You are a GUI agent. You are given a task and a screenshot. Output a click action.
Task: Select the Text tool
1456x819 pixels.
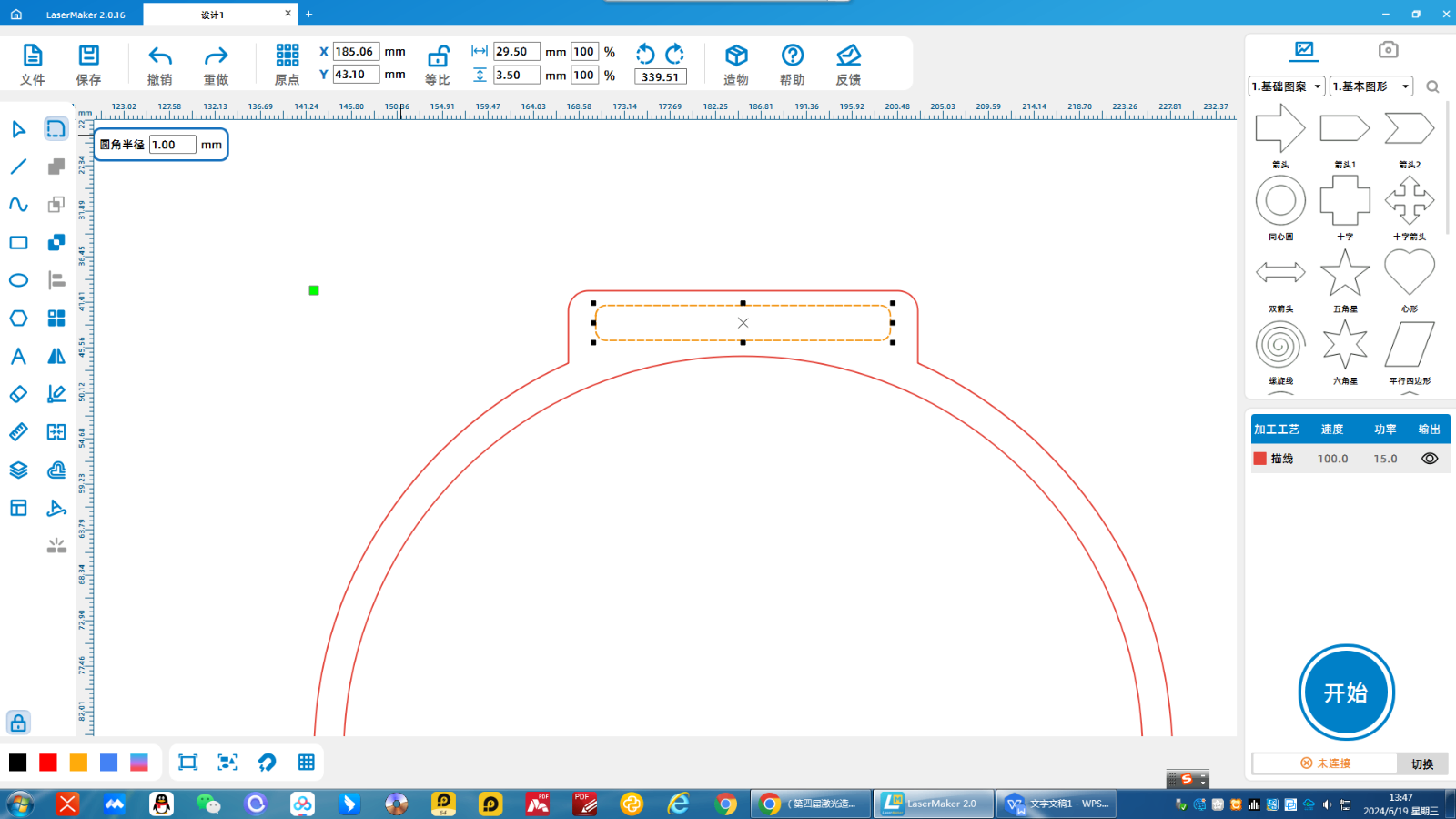[18, 357]
